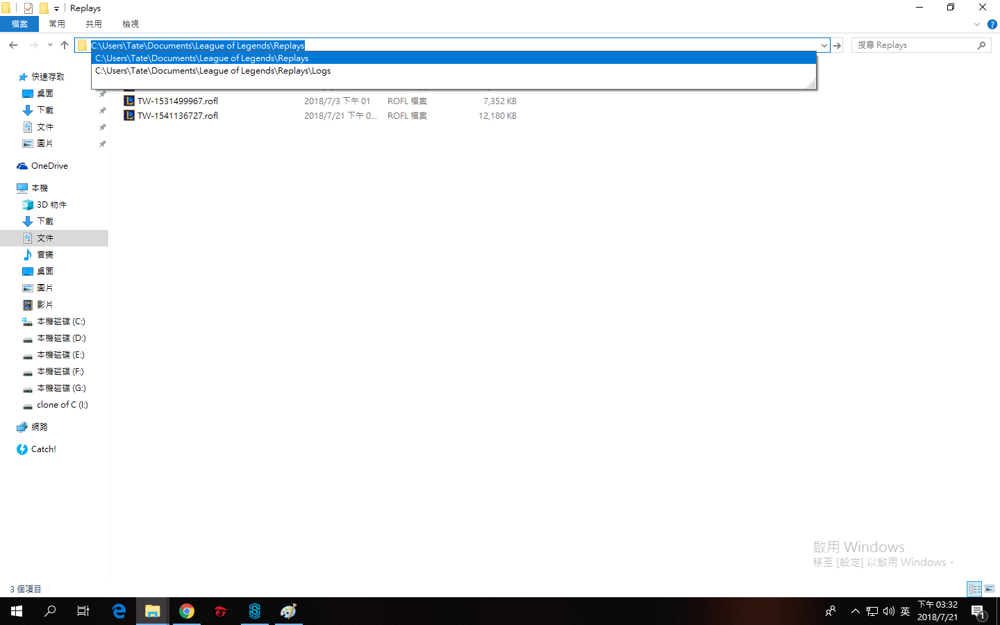Open the Windows Start menu
This screenshot has width=1000, height=625.
tap(16, 611)
